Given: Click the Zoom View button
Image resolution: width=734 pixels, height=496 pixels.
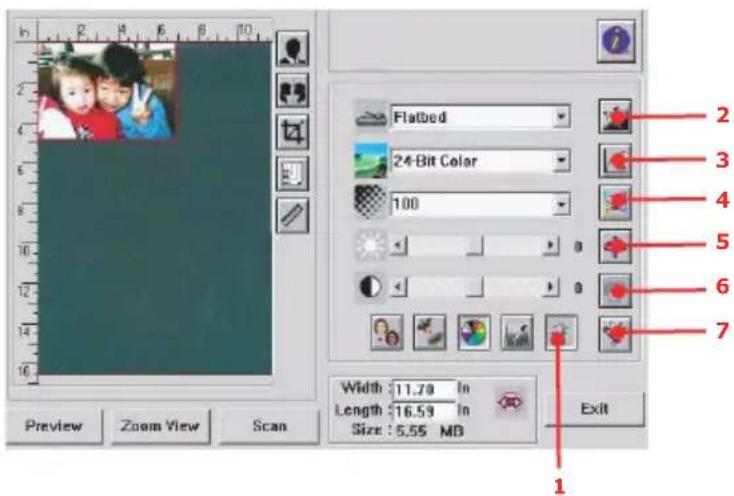Looking at the screenshot, I should tap(160, 426).
